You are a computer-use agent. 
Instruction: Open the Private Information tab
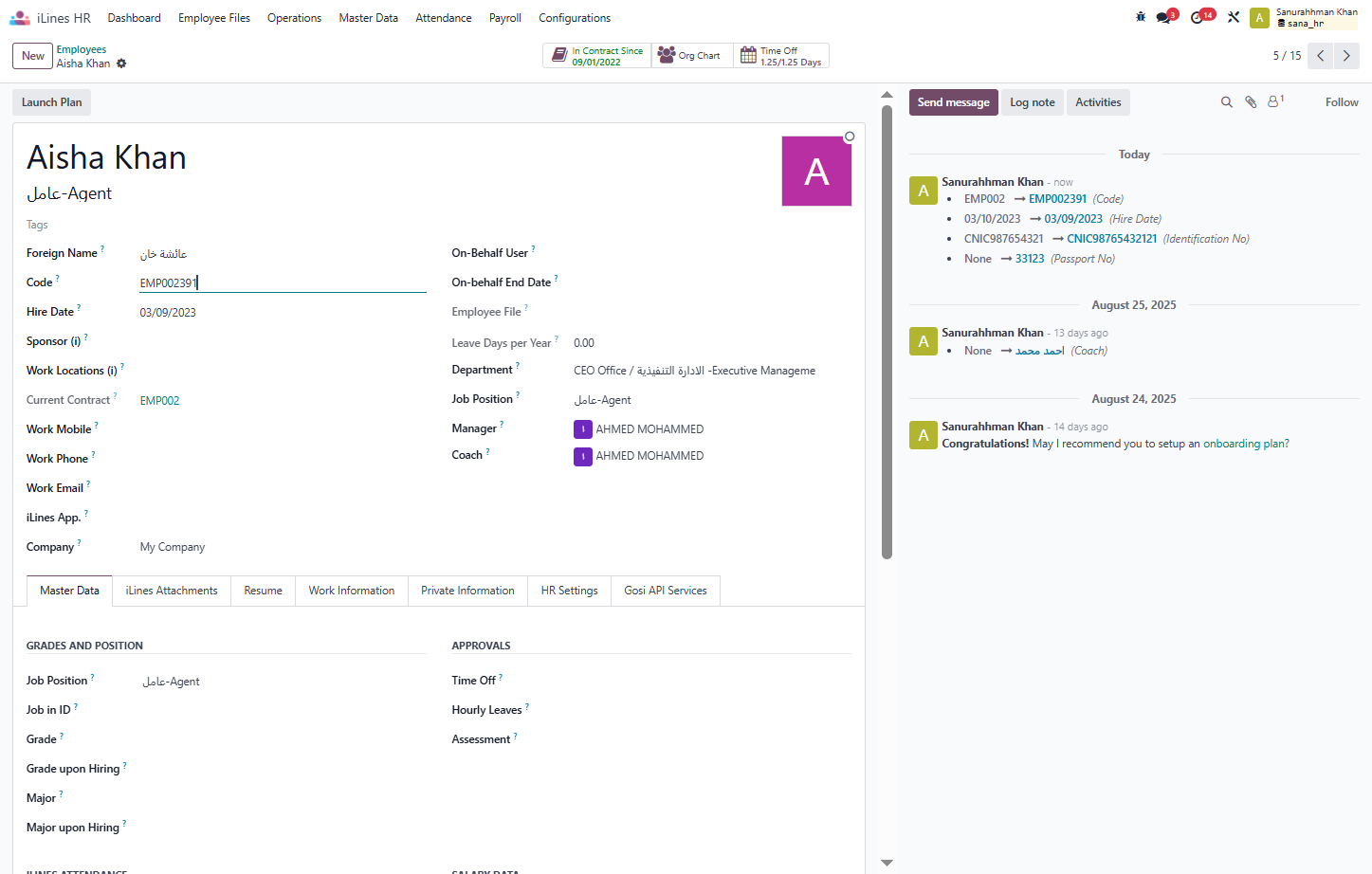(x=467, y=591)
